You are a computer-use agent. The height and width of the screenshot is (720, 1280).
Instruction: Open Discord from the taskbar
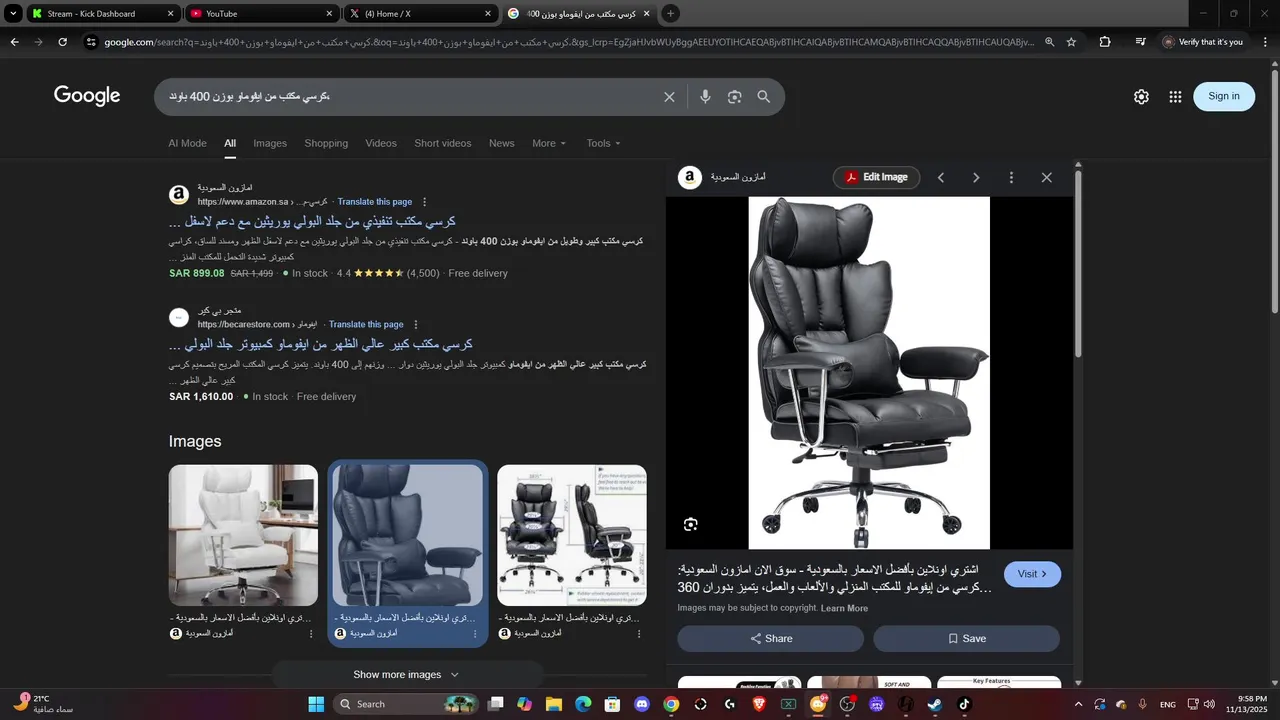(x=642, y=704)
